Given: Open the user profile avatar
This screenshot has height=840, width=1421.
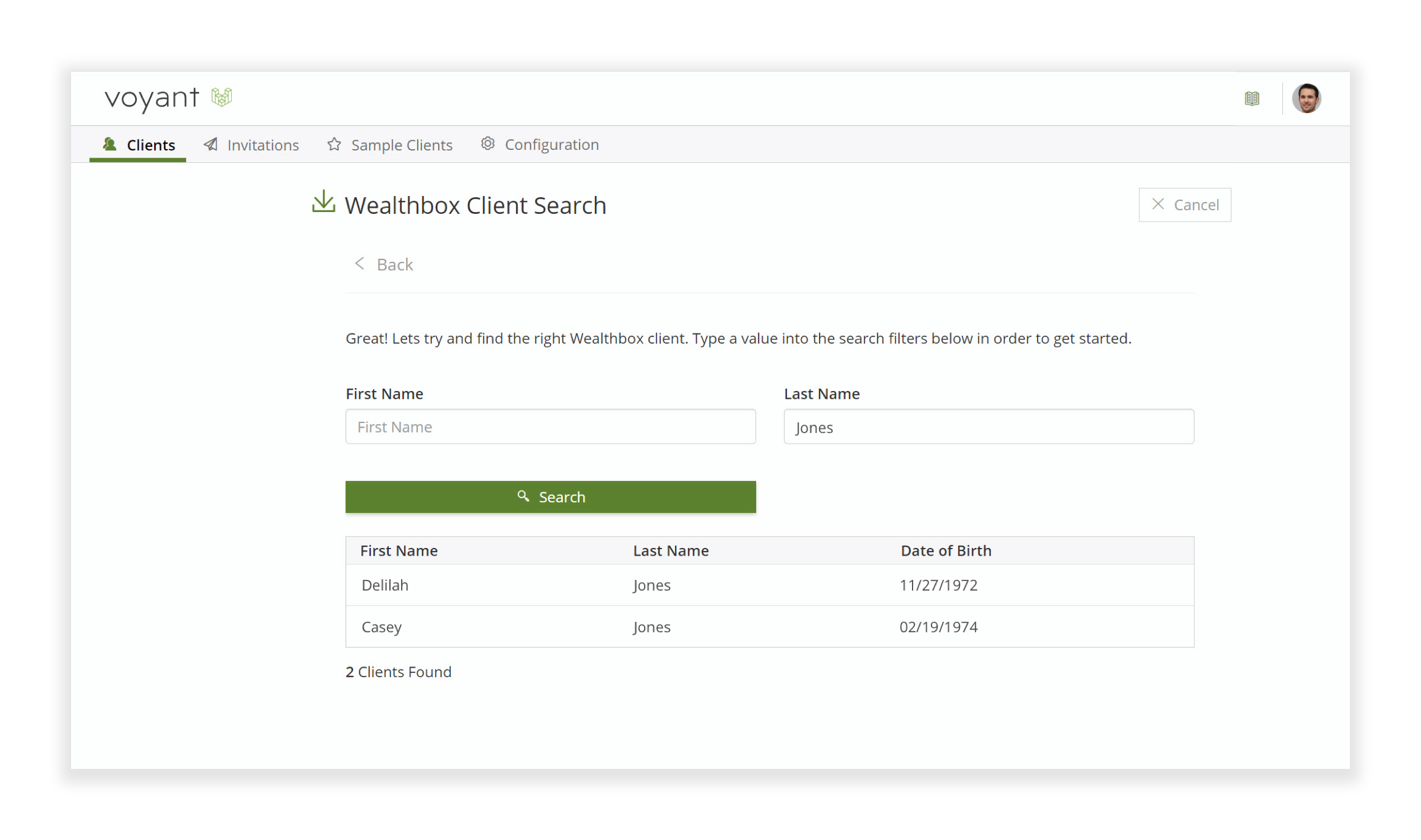Looking at the screenshot, I should [x=1307, y=98].
